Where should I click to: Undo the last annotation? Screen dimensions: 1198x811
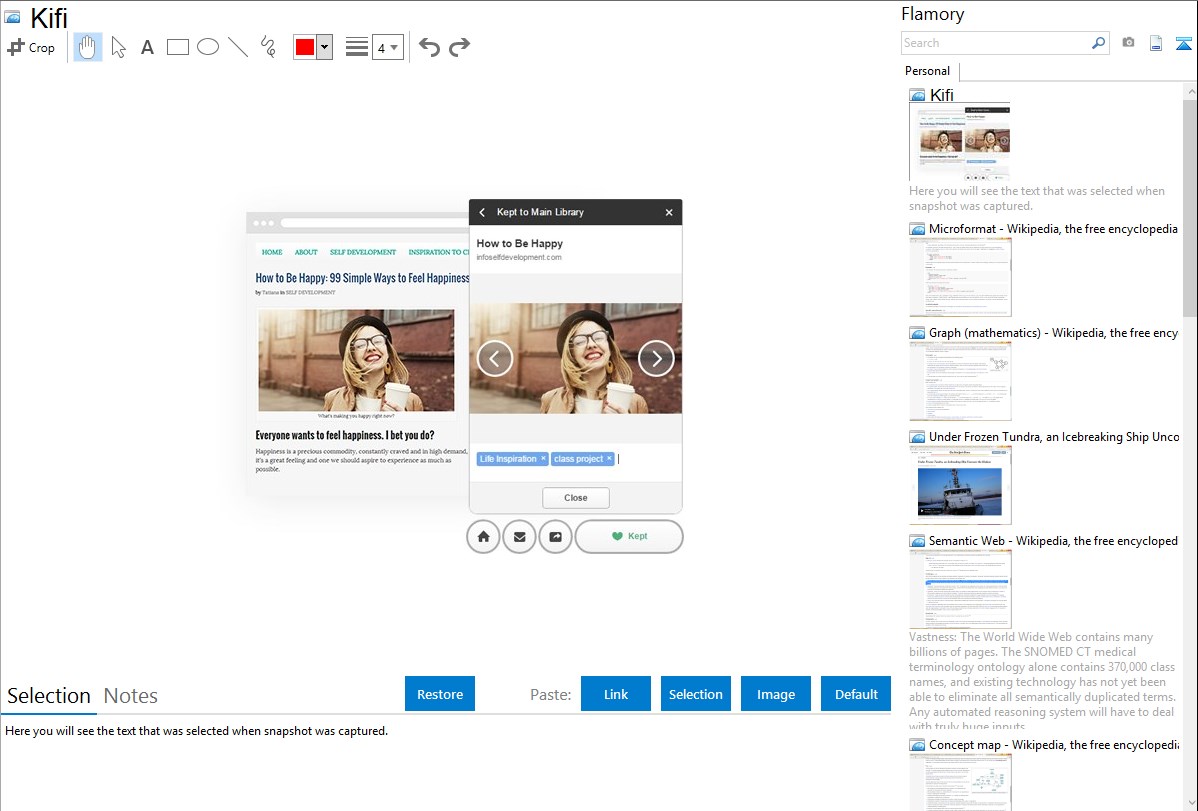(429, 47)
